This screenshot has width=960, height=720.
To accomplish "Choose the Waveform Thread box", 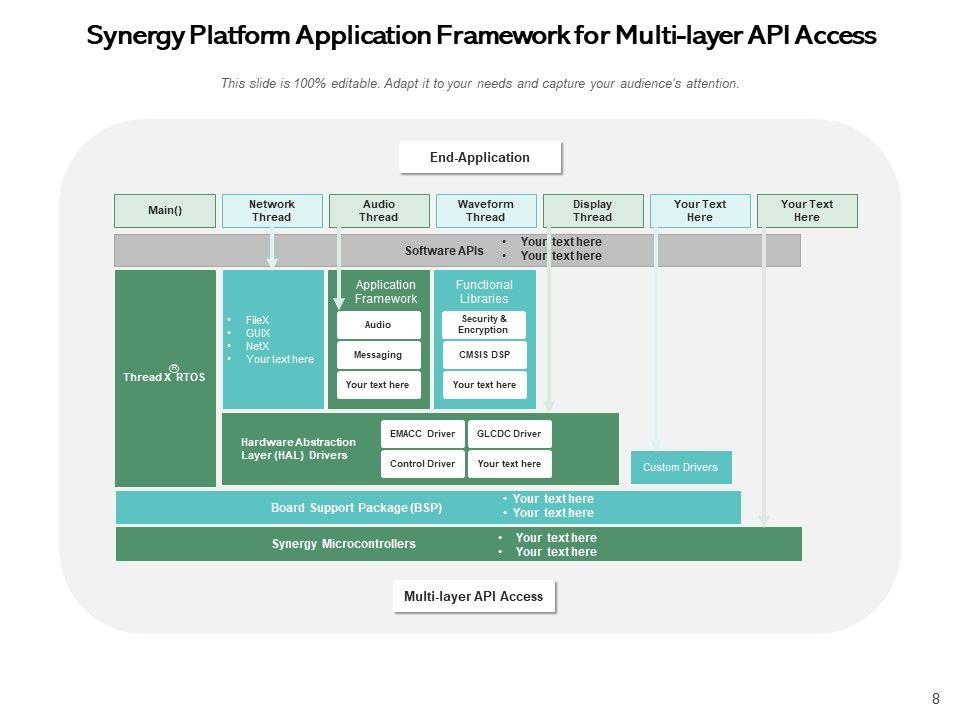I will click(x=486, y=211).
